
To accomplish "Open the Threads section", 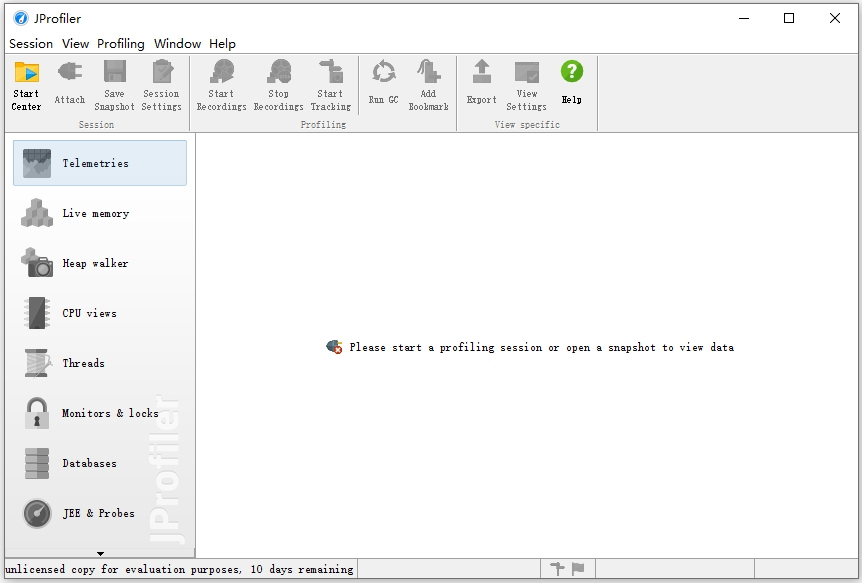I will pos(100,363).
